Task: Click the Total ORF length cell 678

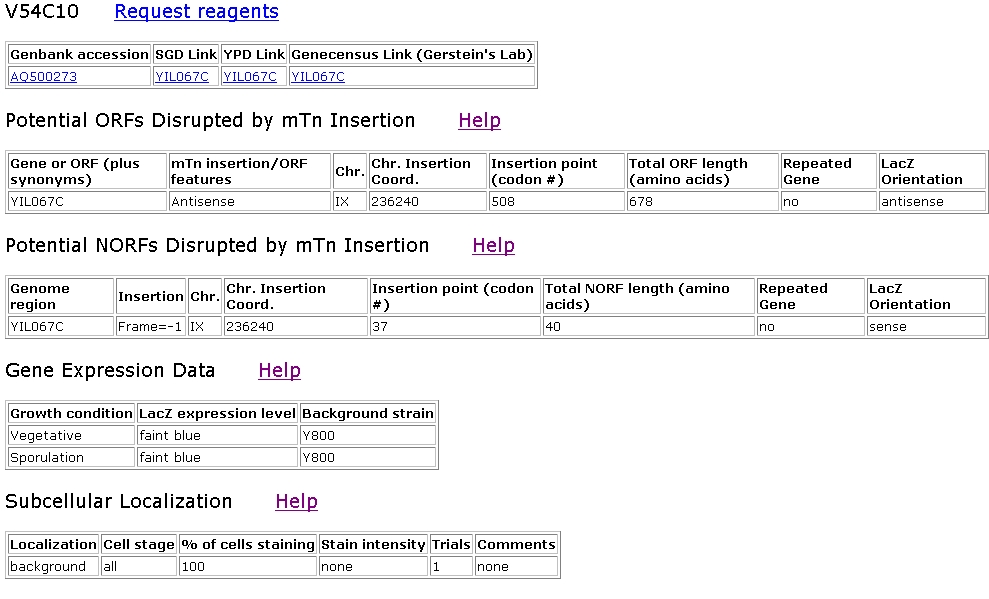Action: [703, 201]
